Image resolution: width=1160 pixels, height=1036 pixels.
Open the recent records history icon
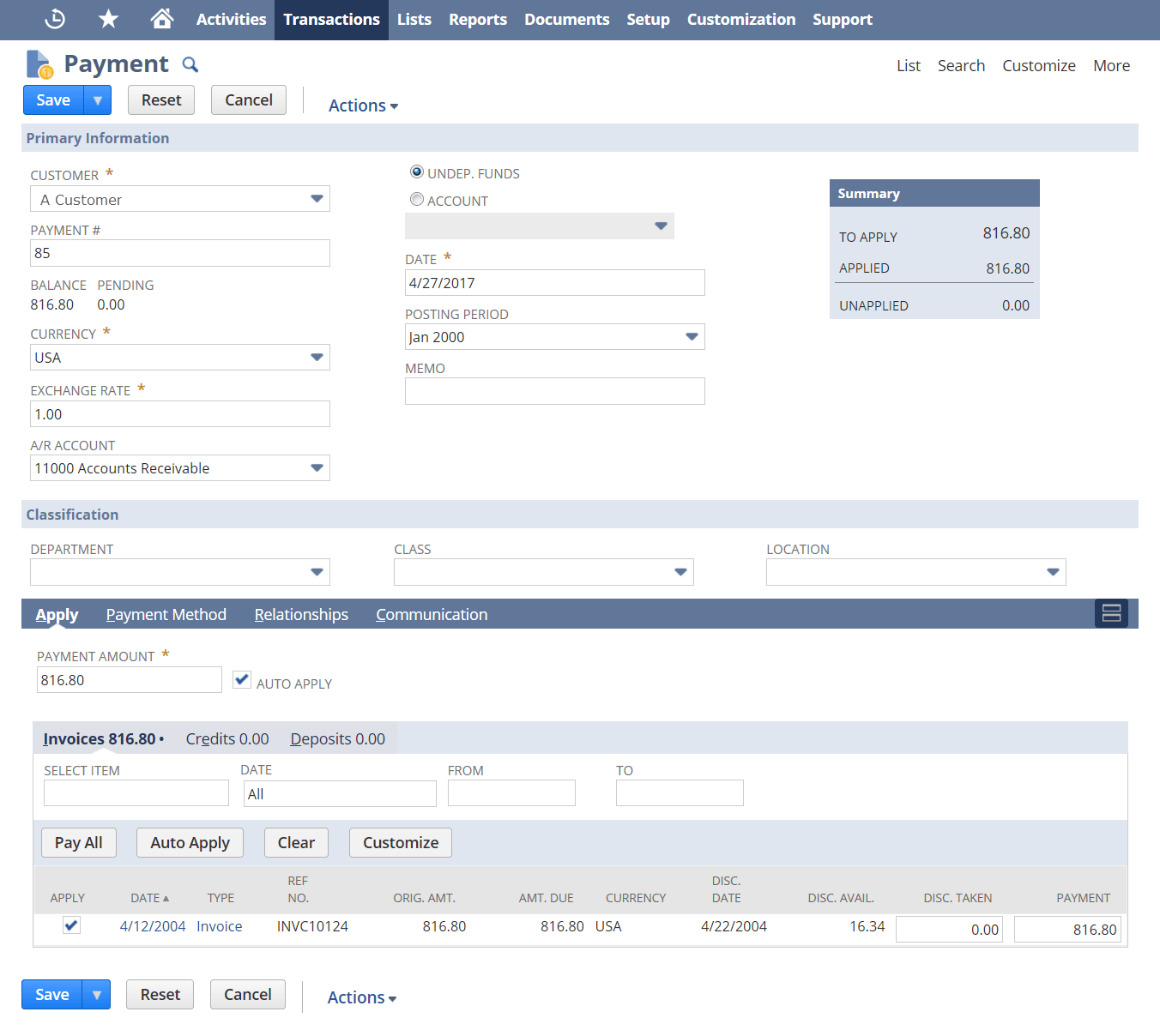click(55, 19)
